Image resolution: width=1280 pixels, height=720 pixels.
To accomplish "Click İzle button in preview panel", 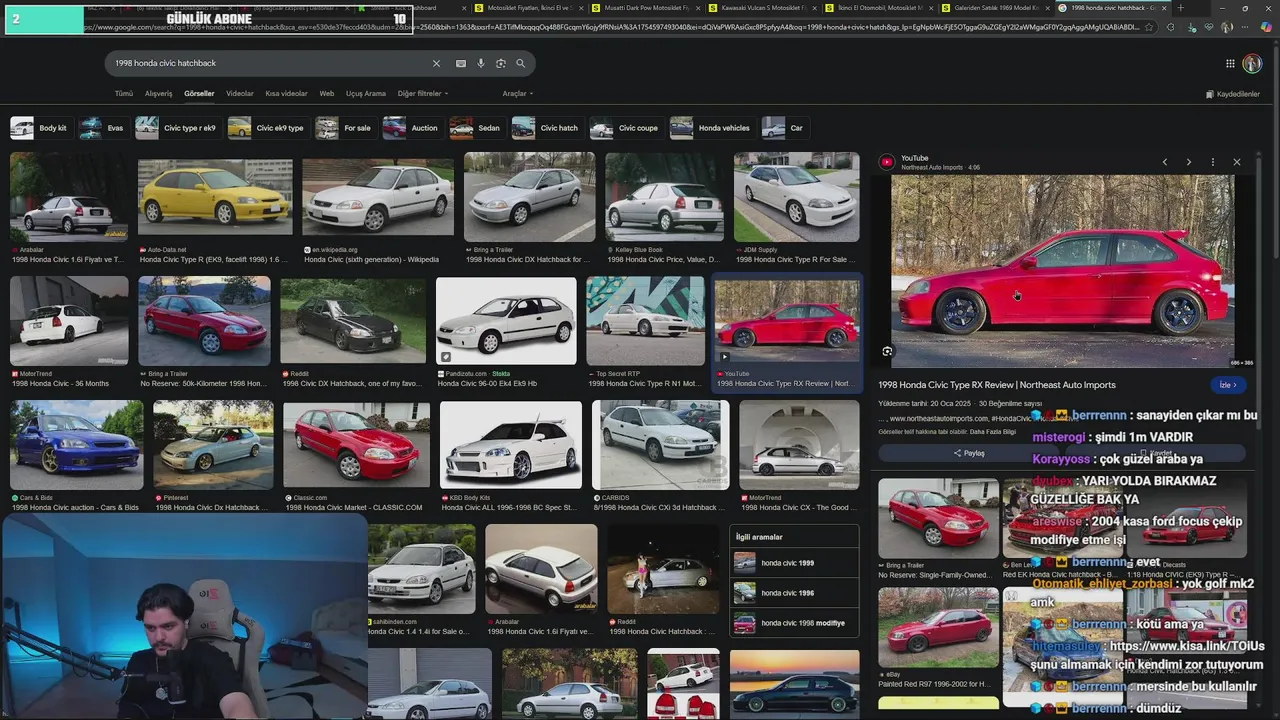I will [x=1227, y=385].
